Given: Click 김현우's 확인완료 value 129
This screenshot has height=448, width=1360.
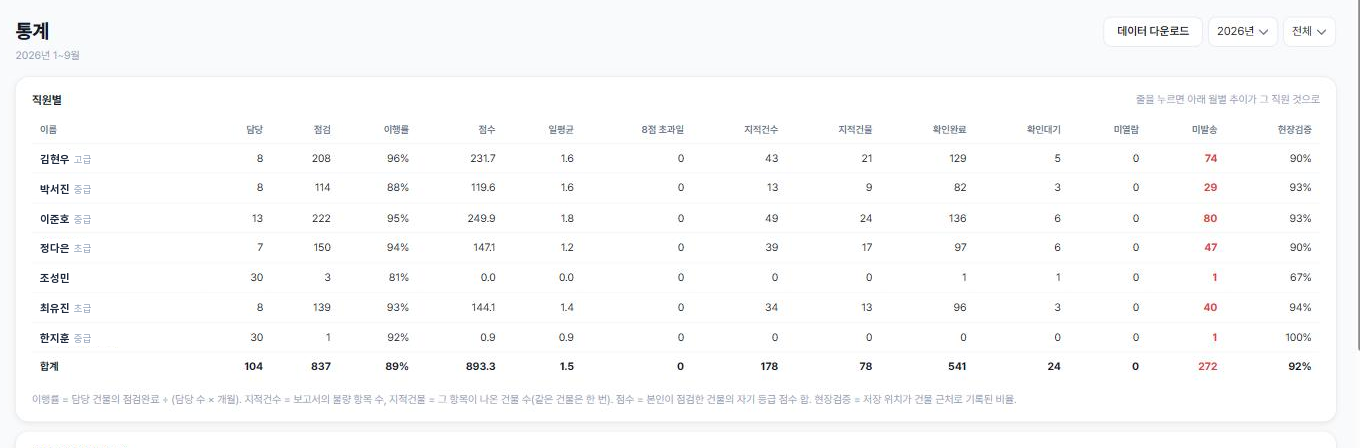Looking at the screenshot, I should pos(957,159).
